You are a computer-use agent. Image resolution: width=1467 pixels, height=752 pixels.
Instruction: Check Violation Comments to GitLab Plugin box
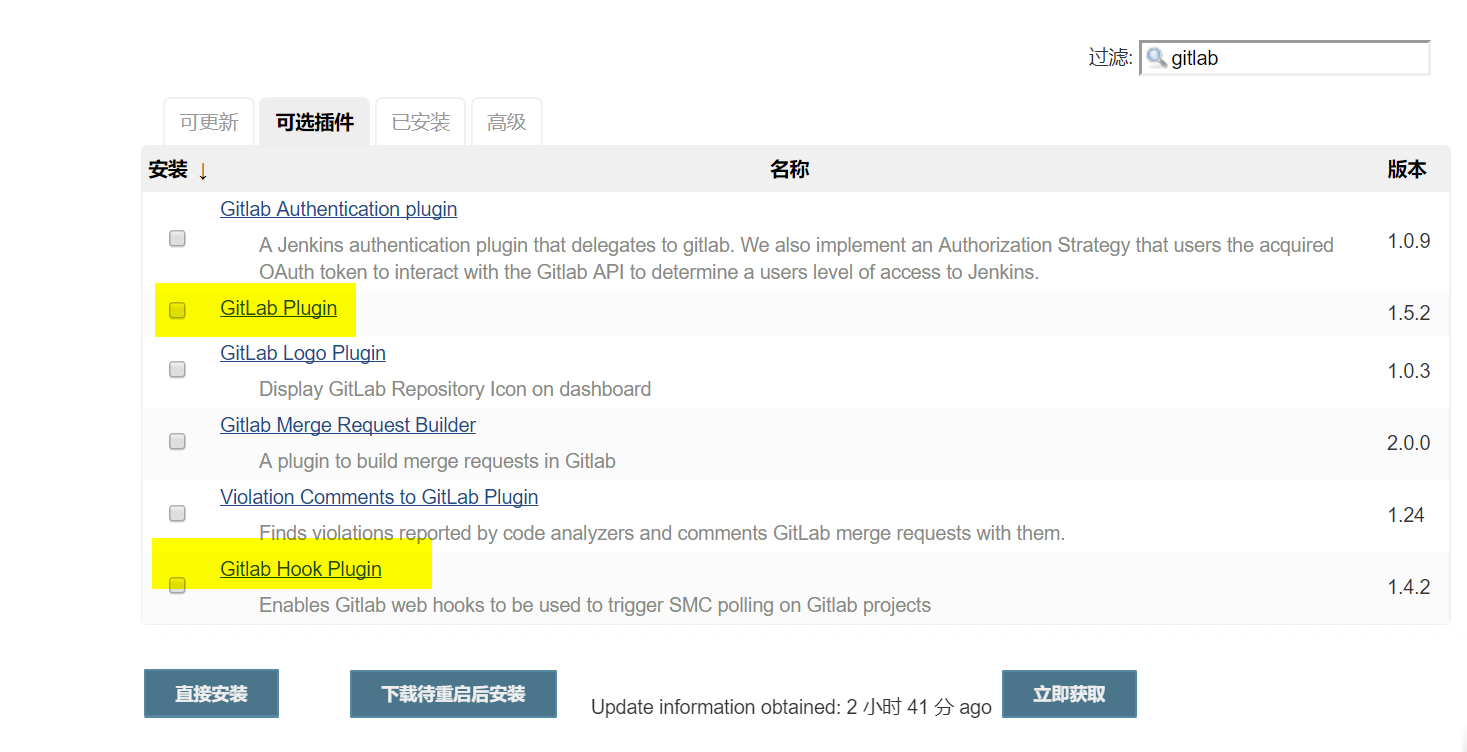pyautogui.click(x=177, y=513)
